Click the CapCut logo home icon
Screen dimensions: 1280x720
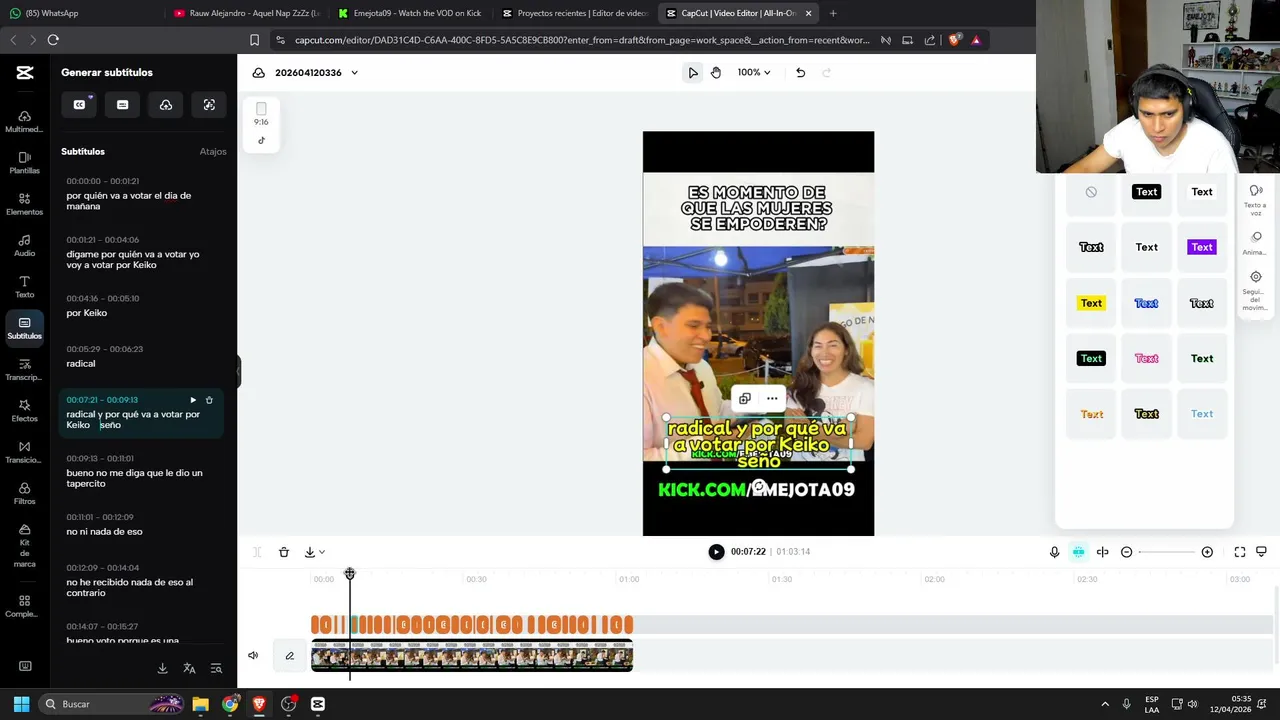(x=25, y=72)
